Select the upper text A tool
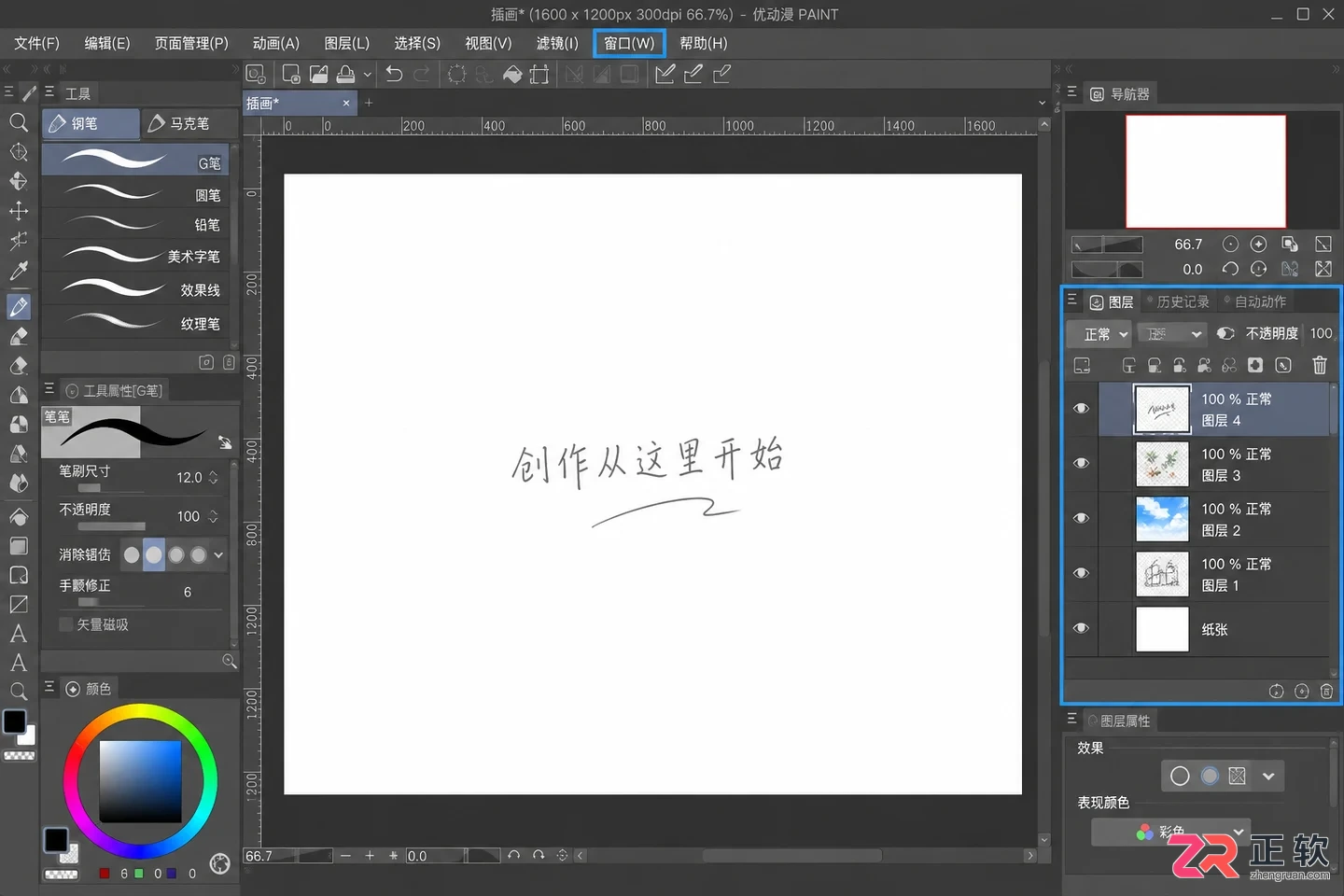Screen dimensions: 1344x896 click(x=18, y=634)
